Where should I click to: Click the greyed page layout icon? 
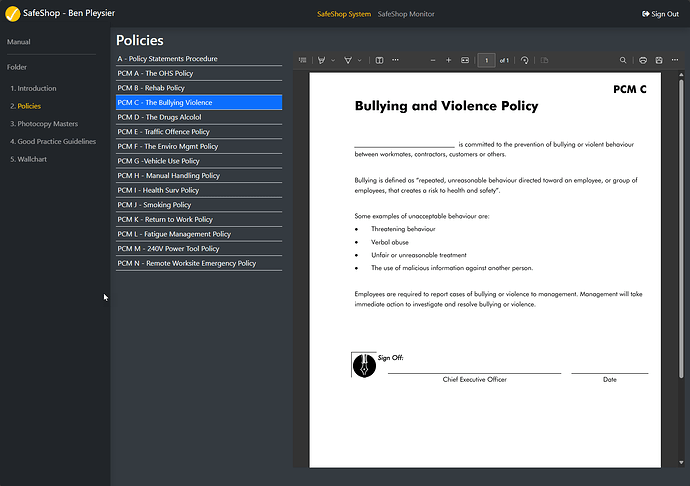pos(544,60)
